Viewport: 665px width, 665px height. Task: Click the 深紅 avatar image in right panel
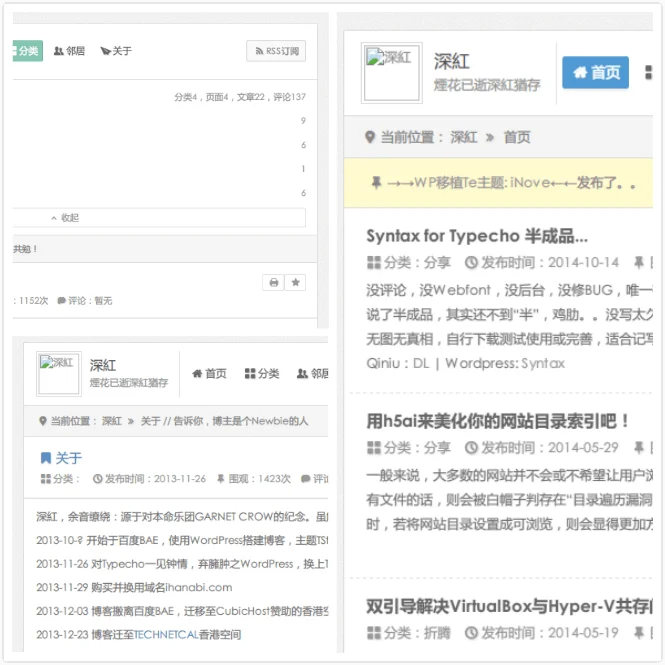tap(391, 73)
